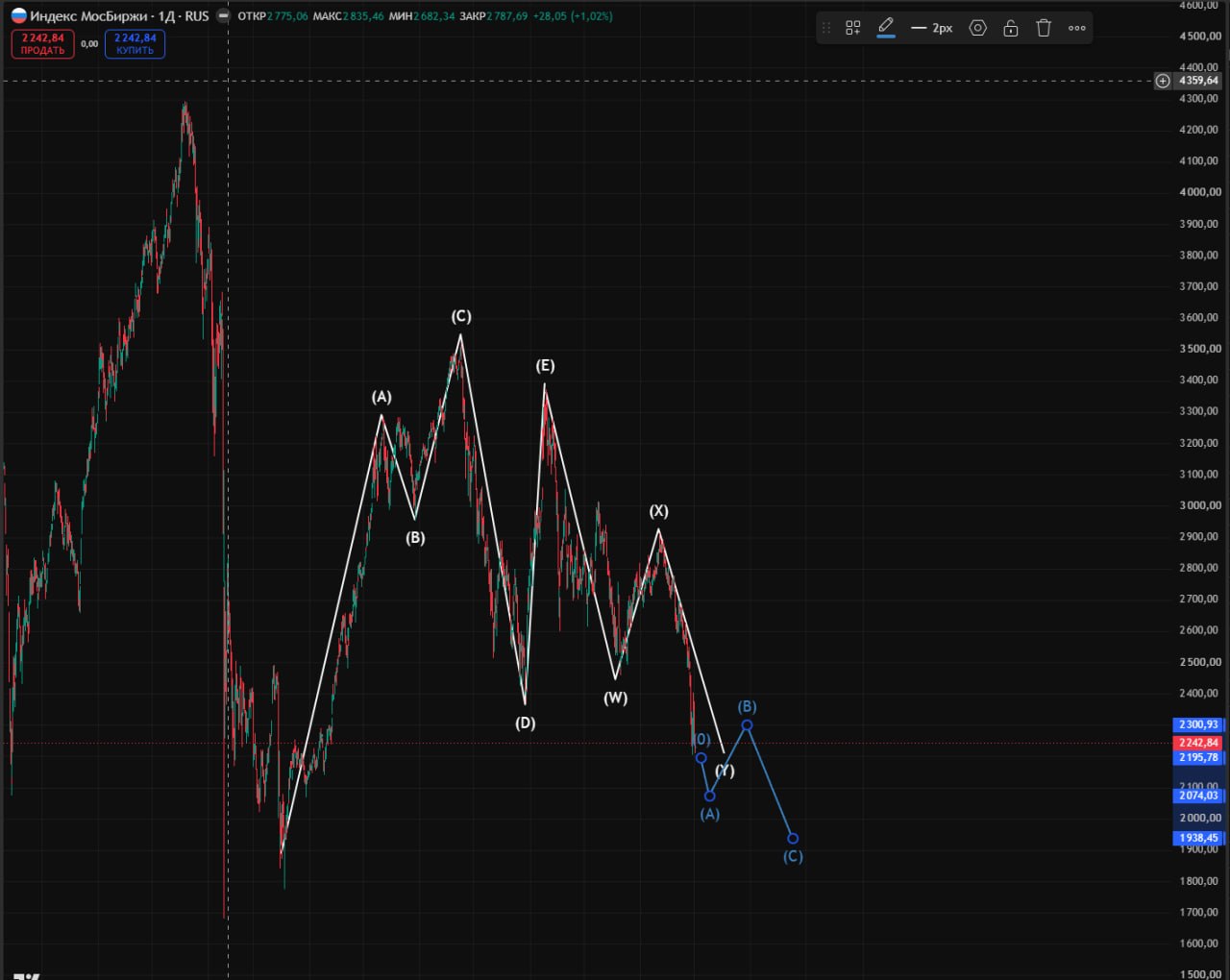
Task: Change line color with the pencil icon
Action: [x=886, y=27]
